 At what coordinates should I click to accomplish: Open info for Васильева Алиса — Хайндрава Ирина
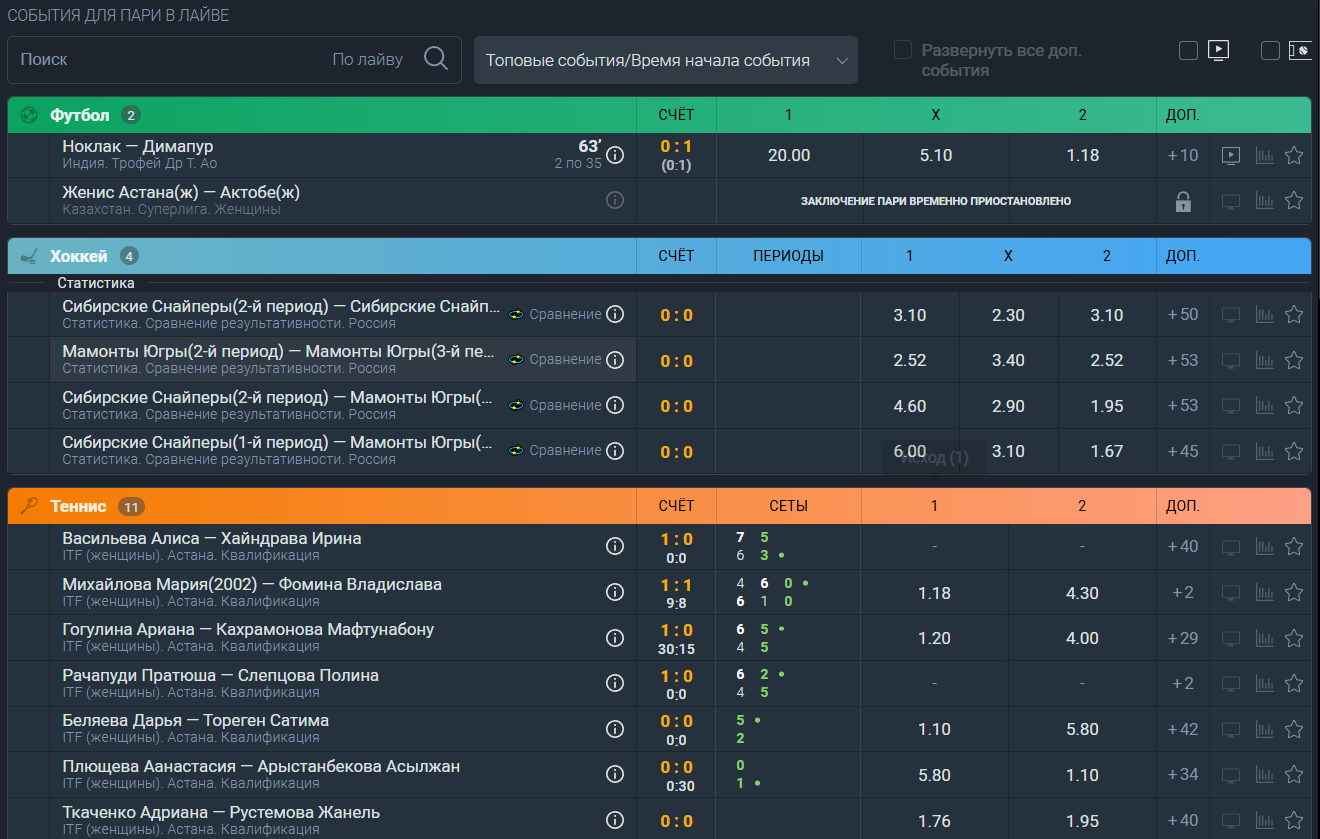(615, 546)
